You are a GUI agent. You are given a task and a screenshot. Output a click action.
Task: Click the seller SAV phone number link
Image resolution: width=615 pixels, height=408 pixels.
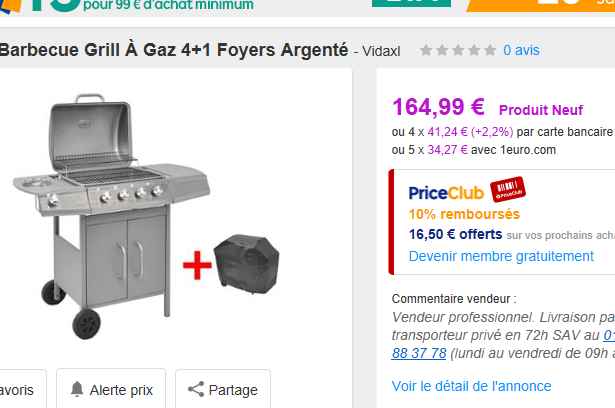[419, 353]
